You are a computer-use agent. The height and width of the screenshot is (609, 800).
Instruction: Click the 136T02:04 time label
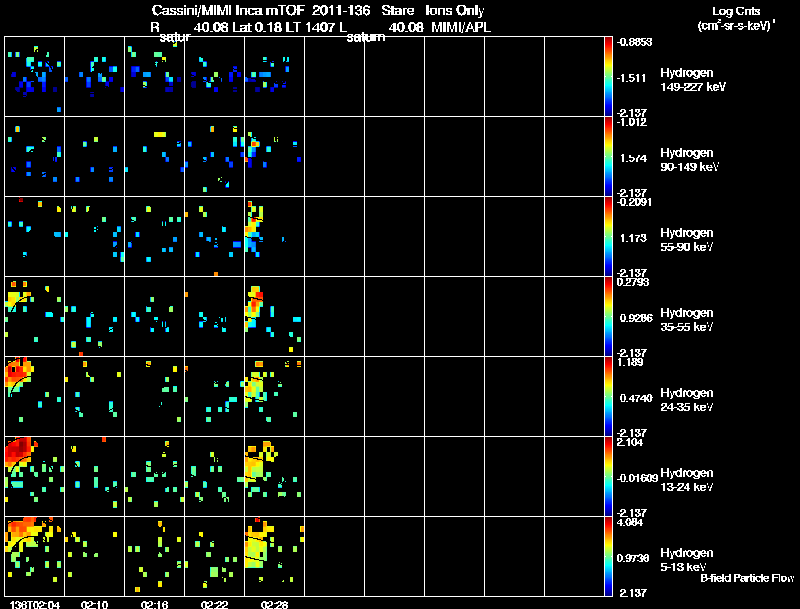[35, 604]
